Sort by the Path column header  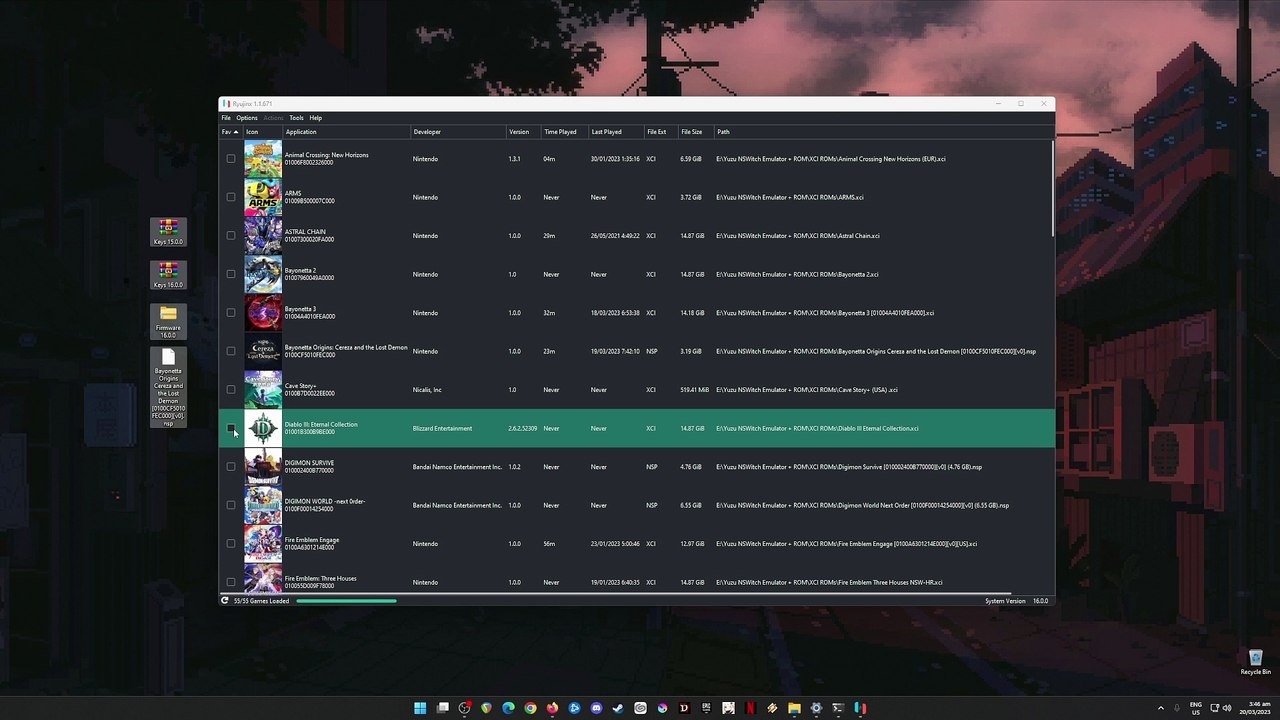tap(883, 132)
